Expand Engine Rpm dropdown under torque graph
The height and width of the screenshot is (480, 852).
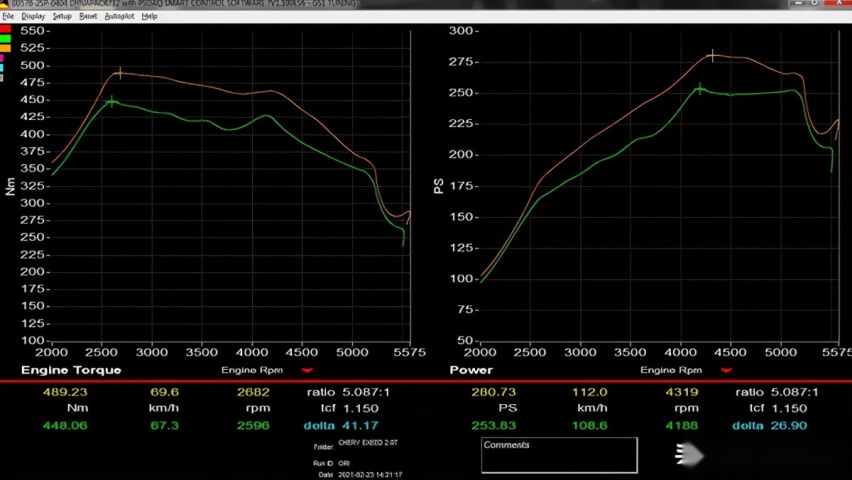(x=307, y=370)
